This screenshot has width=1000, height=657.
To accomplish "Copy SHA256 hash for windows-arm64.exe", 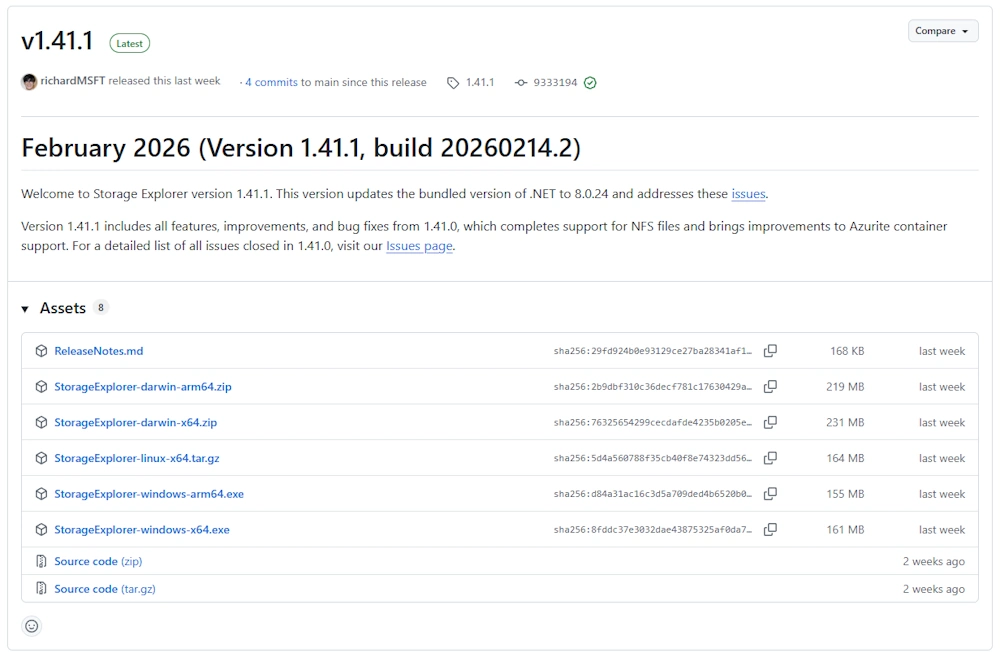I will (770, 494).
